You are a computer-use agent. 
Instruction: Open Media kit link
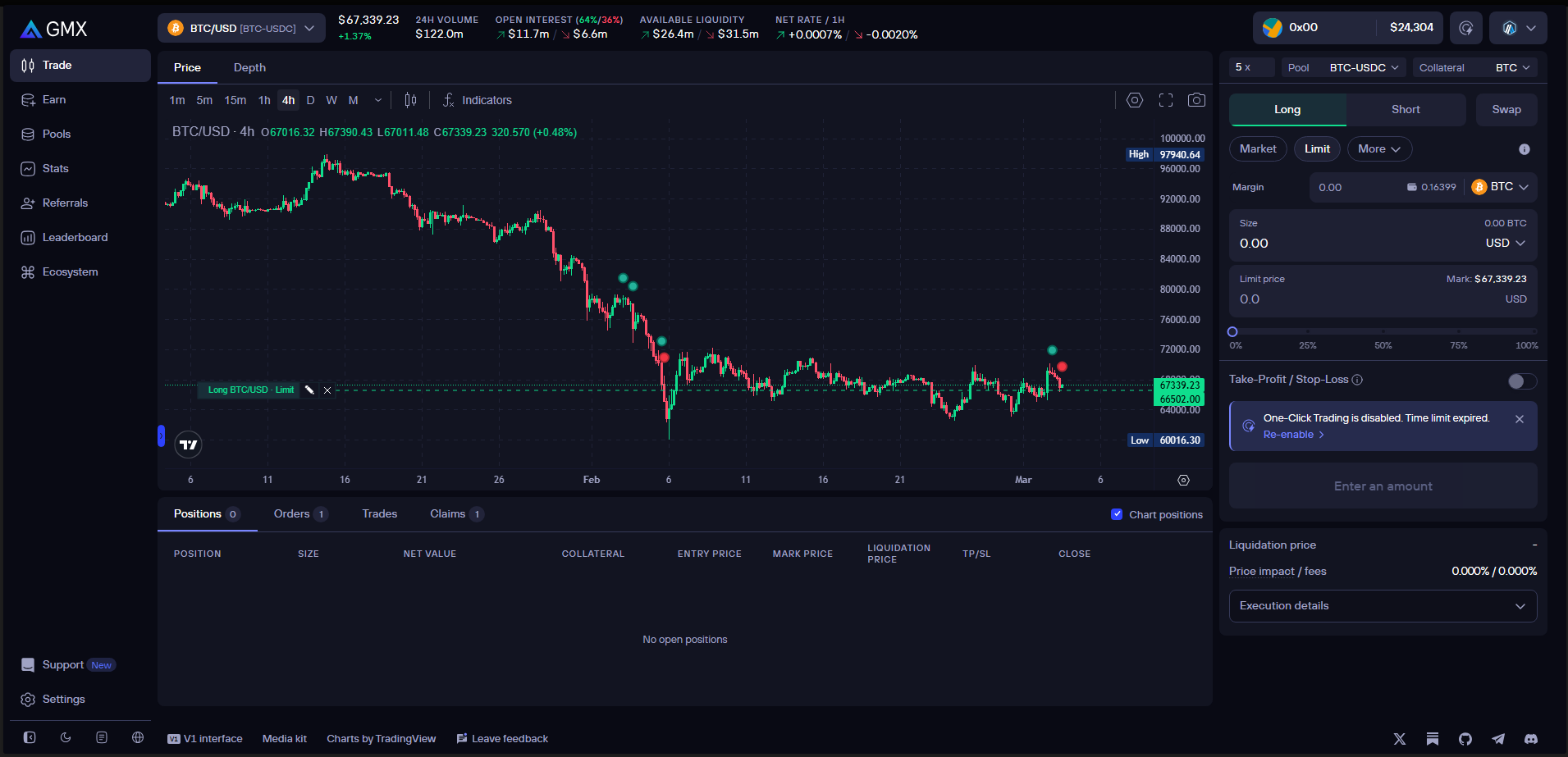(285, 739)
